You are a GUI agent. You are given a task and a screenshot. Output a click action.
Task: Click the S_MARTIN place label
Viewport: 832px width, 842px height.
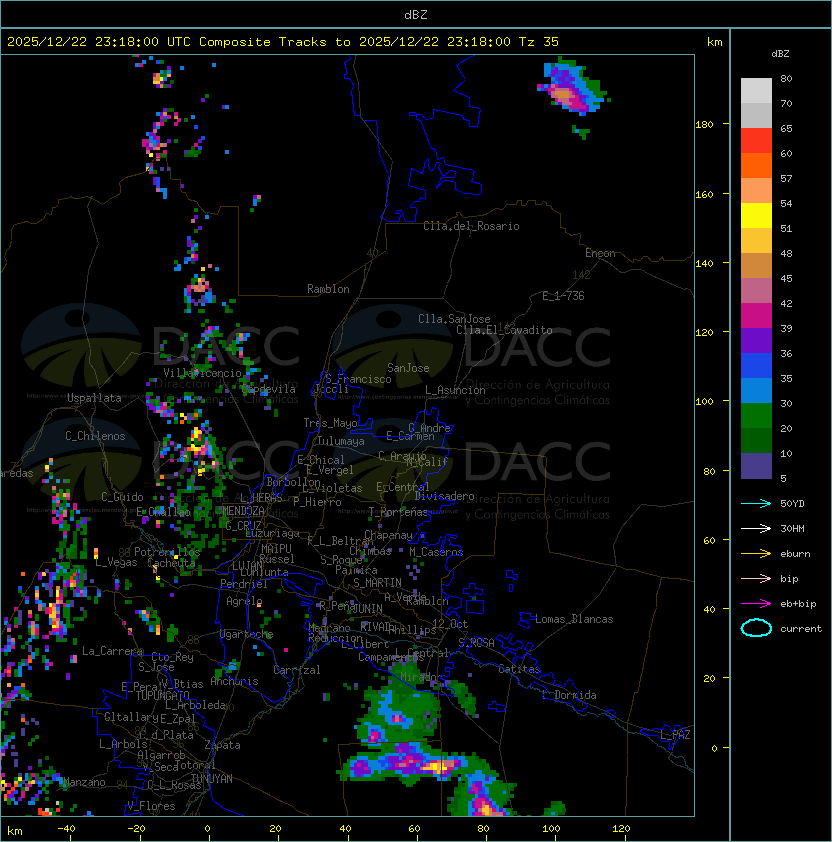(x=378, y=583)
